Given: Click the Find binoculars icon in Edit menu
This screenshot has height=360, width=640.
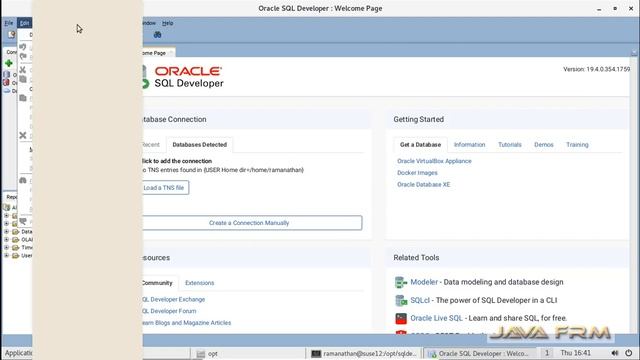Looking at the screenshot, I should click(23, 180).
